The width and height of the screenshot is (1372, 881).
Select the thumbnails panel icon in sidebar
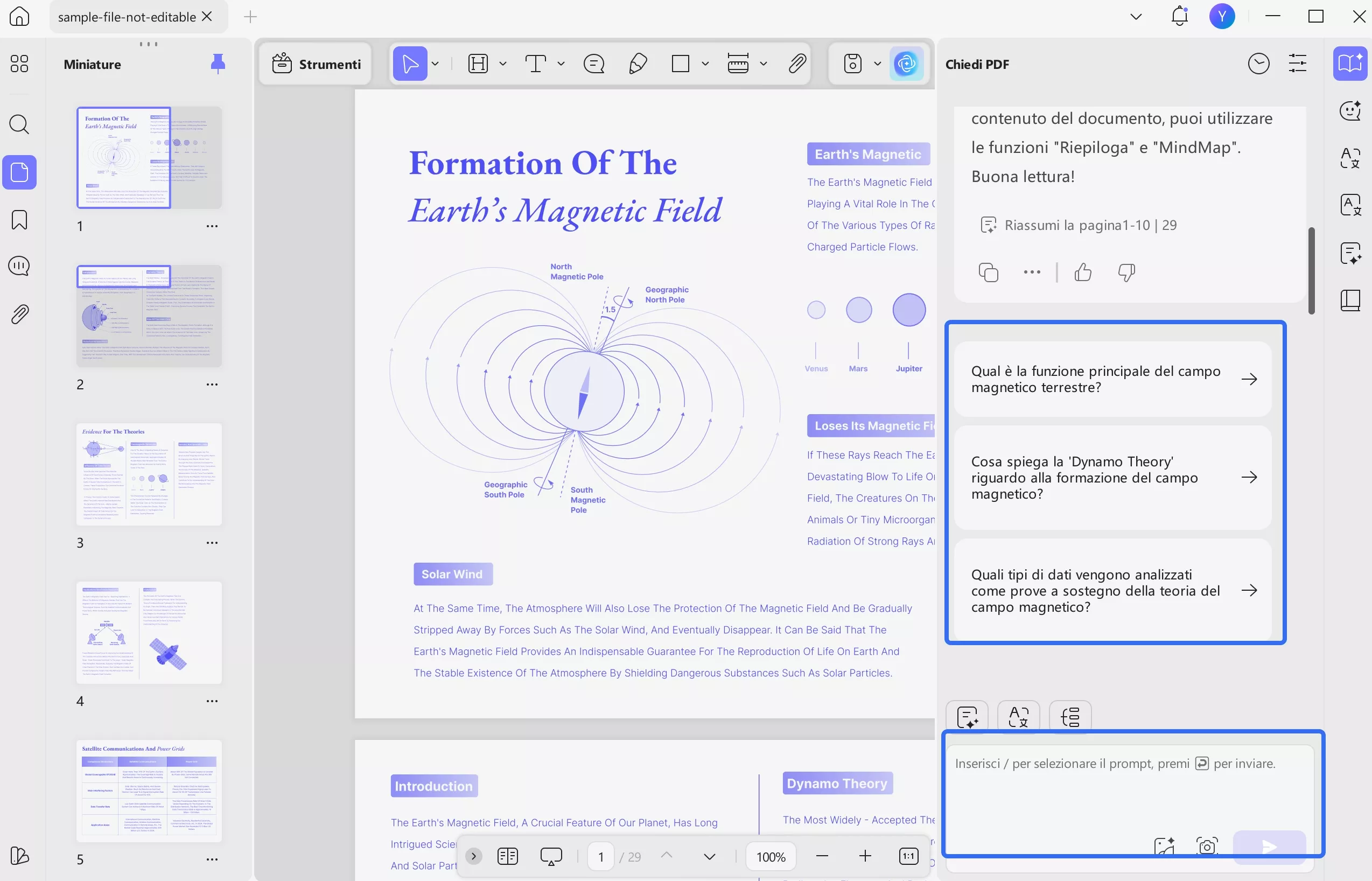pyautogui.click(x=19, y=172)
